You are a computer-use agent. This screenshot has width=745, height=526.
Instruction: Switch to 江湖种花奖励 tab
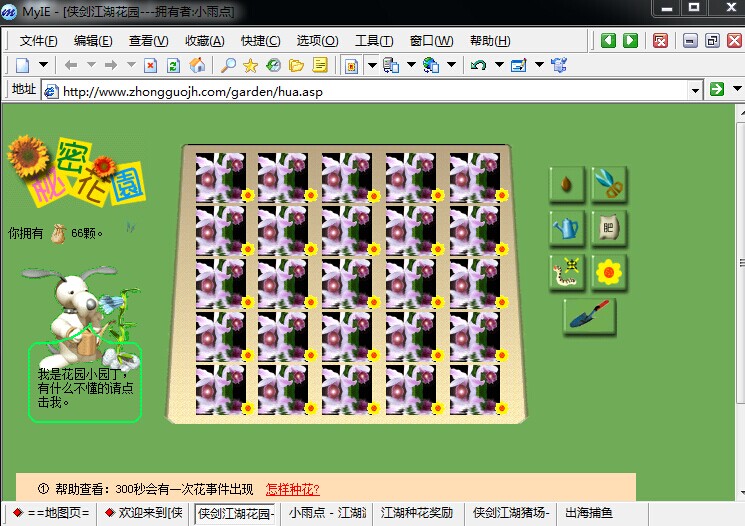pos(417,513)
